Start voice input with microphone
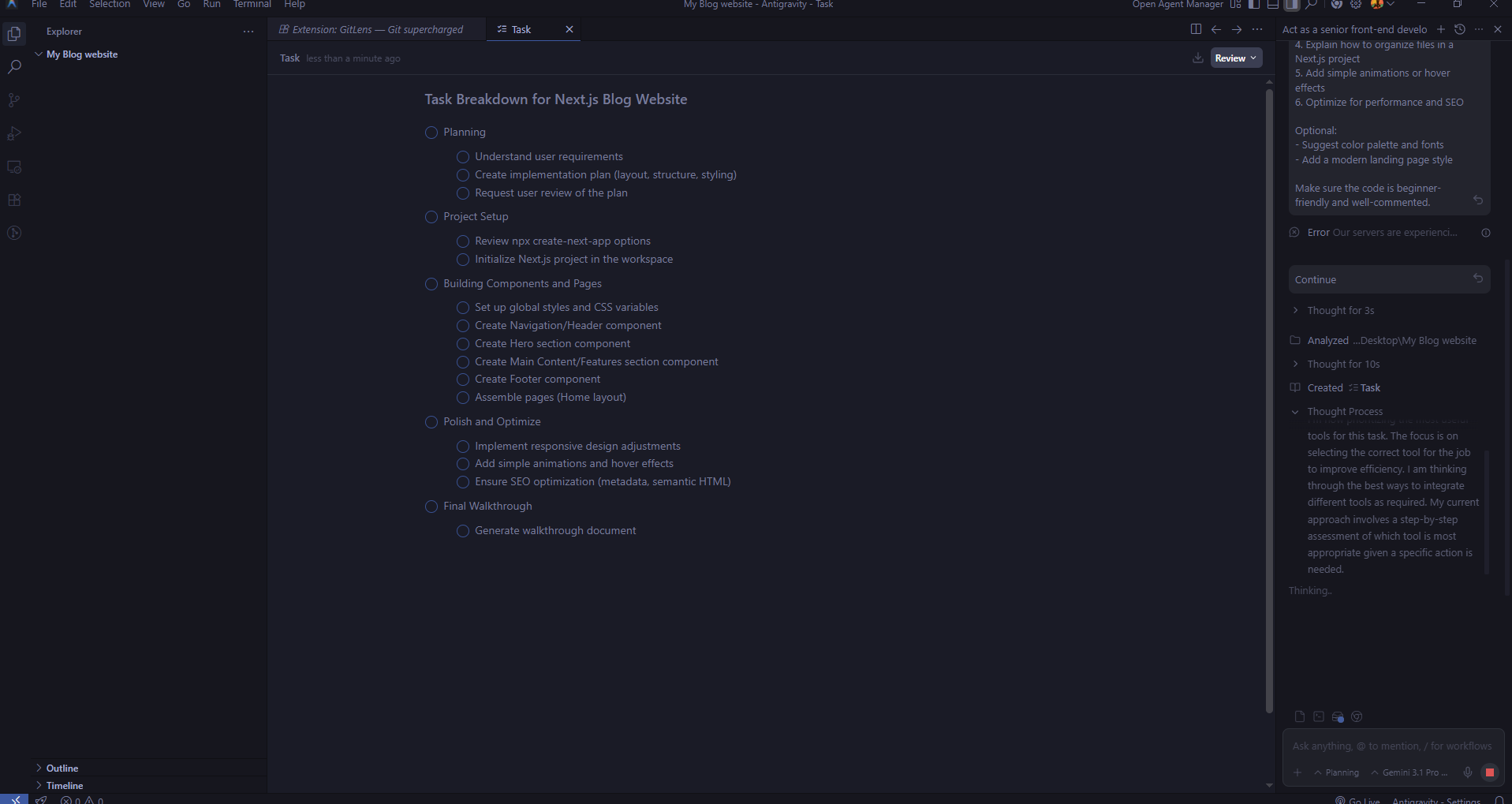Viewport: 1512px width, 804px height. click(x=1468, y=772)
